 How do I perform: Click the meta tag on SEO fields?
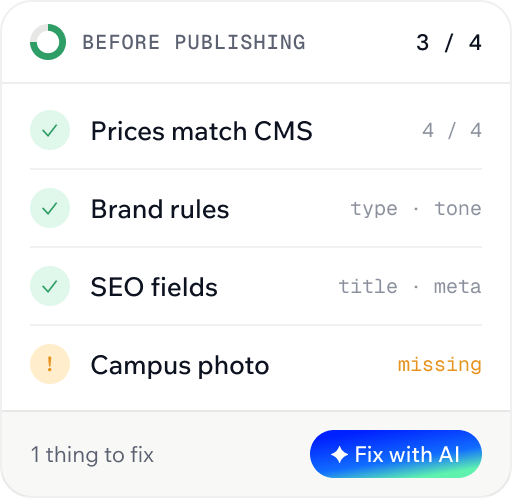[x=458, y=287]
